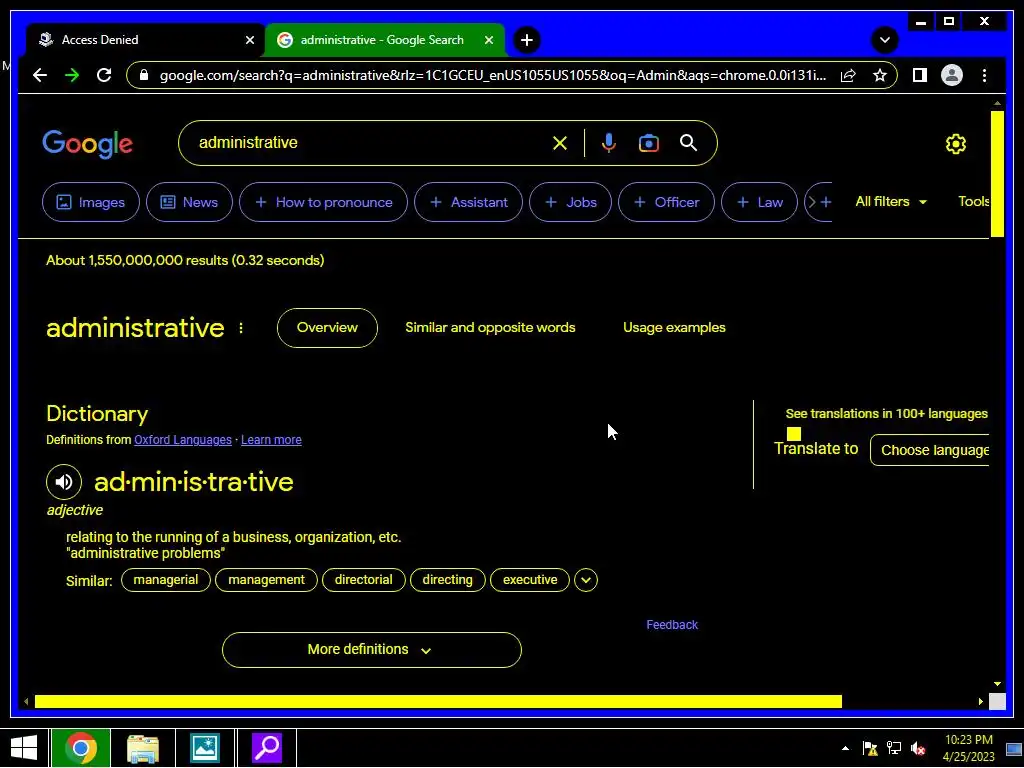
Task: Click the share page icon in address bar
Action: click(848, 76)
